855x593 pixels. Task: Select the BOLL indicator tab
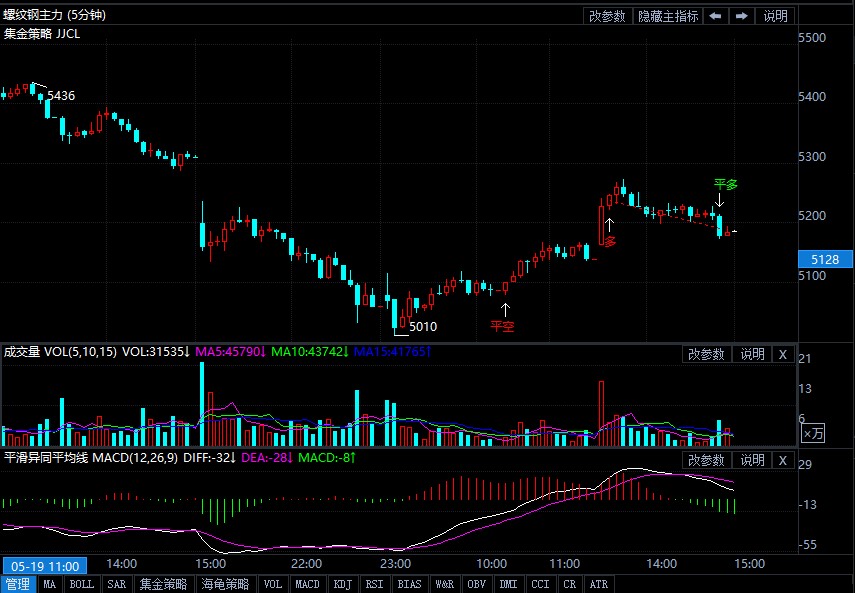[82, 584]
